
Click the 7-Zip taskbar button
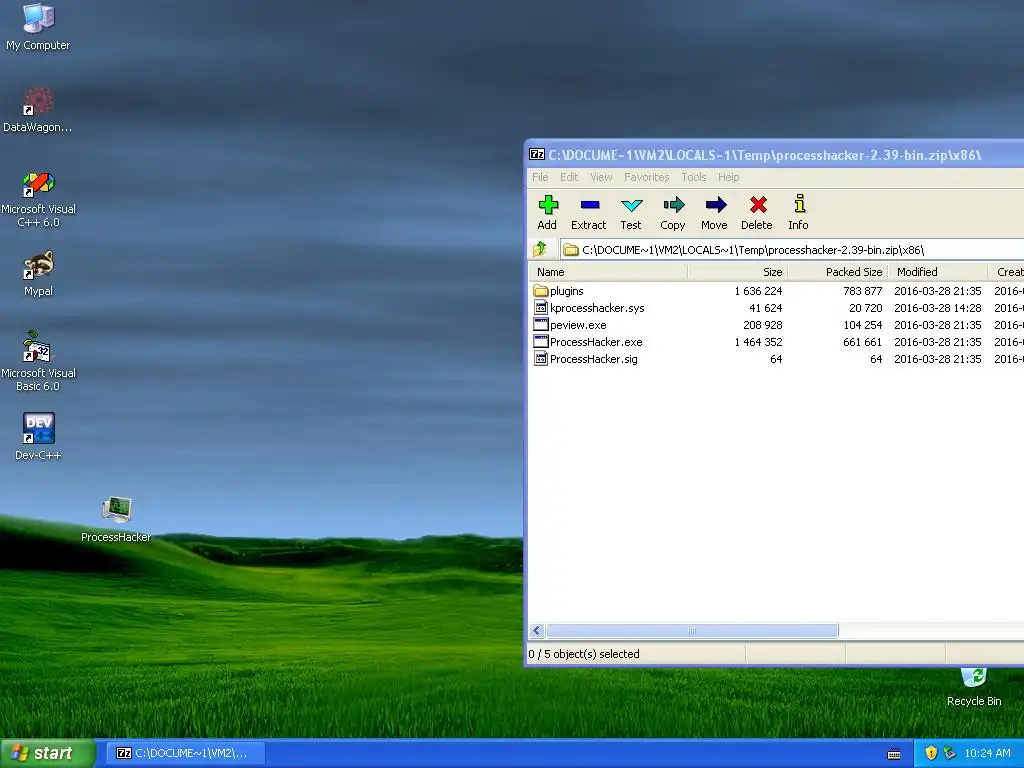186,753
